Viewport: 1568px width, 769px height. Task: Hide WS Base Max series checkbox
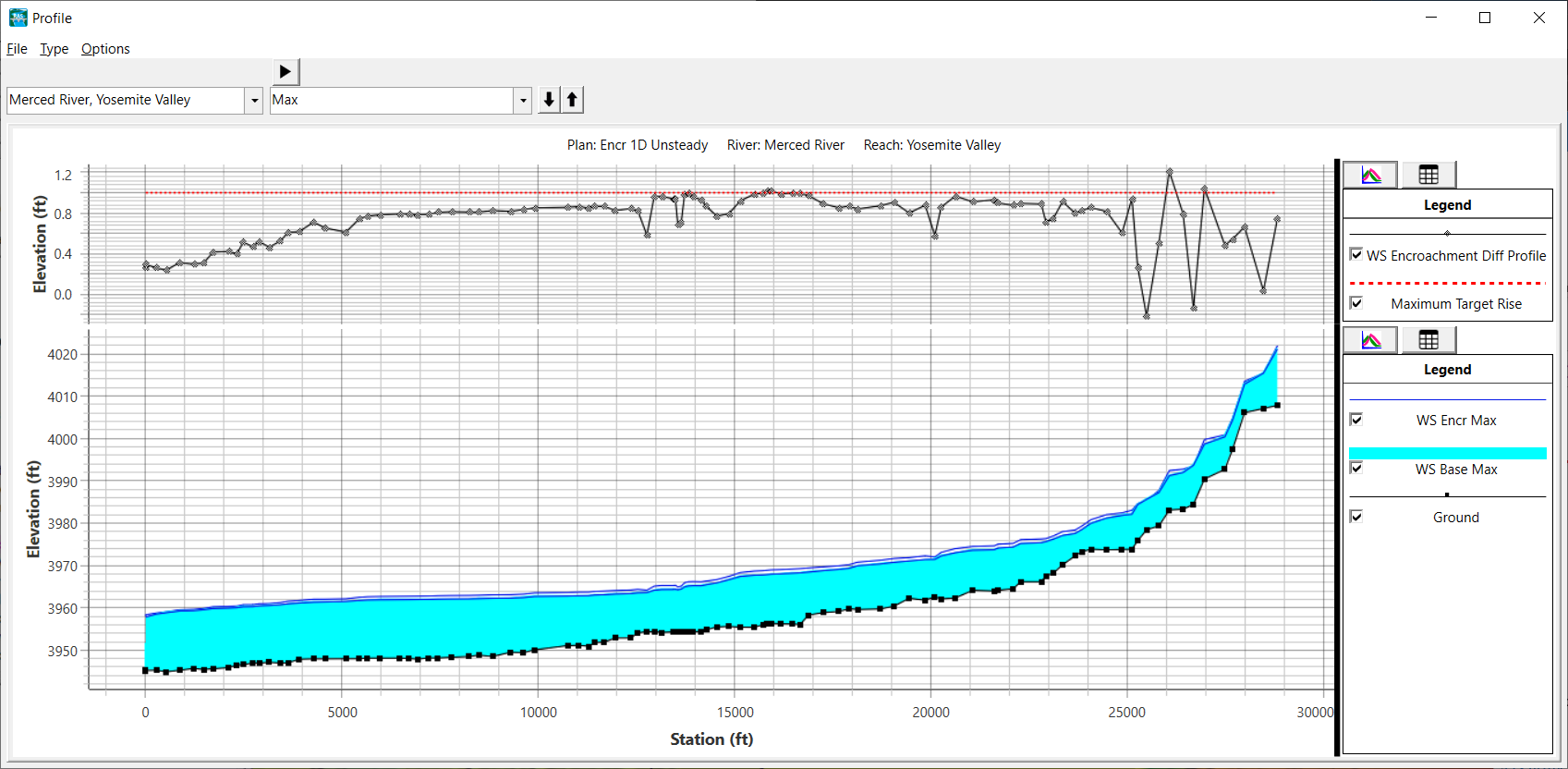pyautogui.click(x=1356, y=468)
